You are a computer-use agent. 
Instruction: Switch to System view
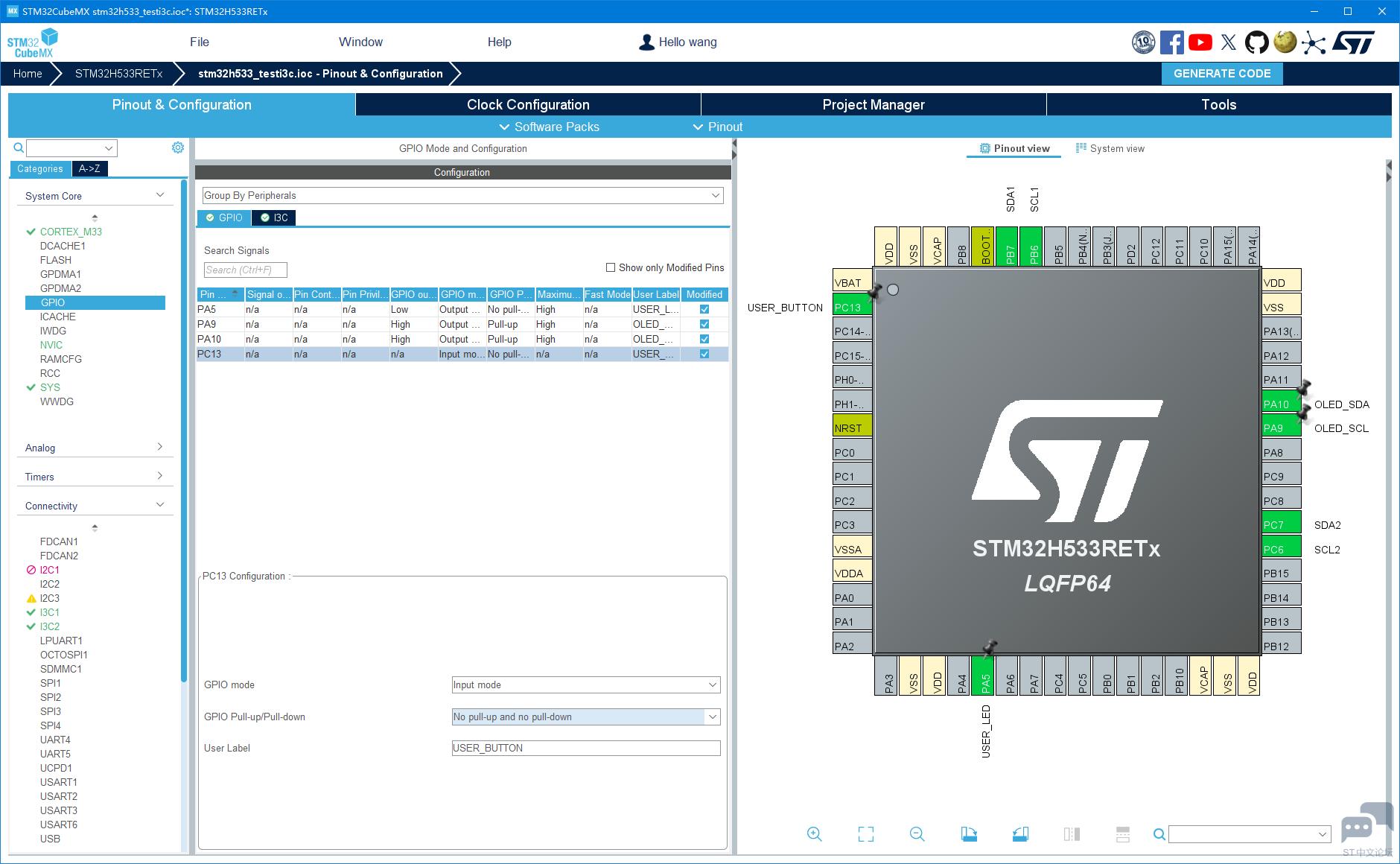coord(1110,148)
